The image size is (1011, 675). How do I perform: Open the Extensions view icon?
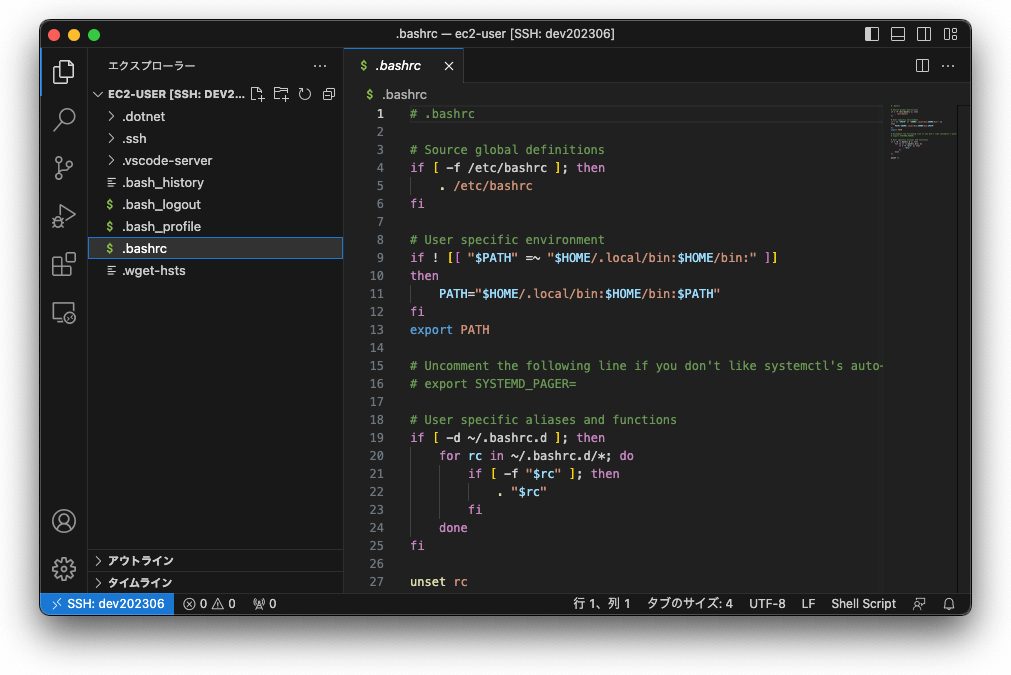tap(63, 264)
